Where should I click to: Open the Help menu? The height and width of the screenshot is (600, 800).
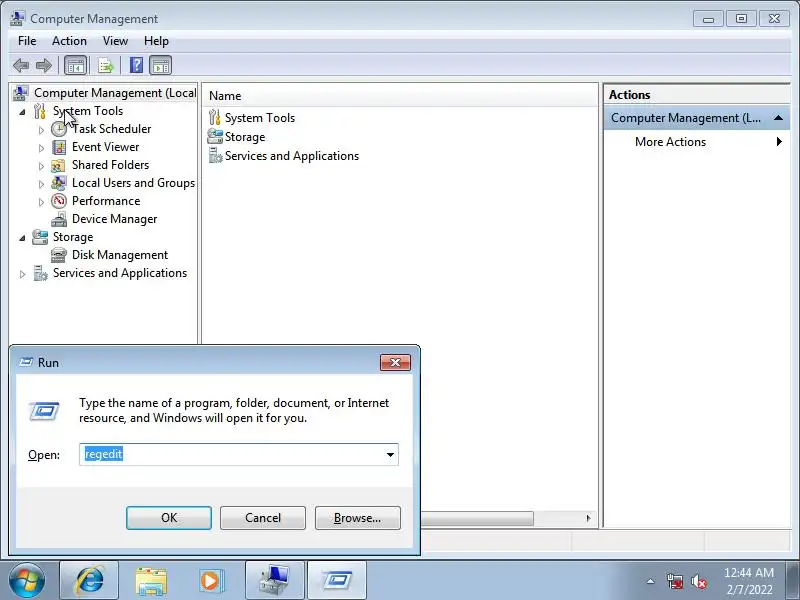click(x=156, y=41)
